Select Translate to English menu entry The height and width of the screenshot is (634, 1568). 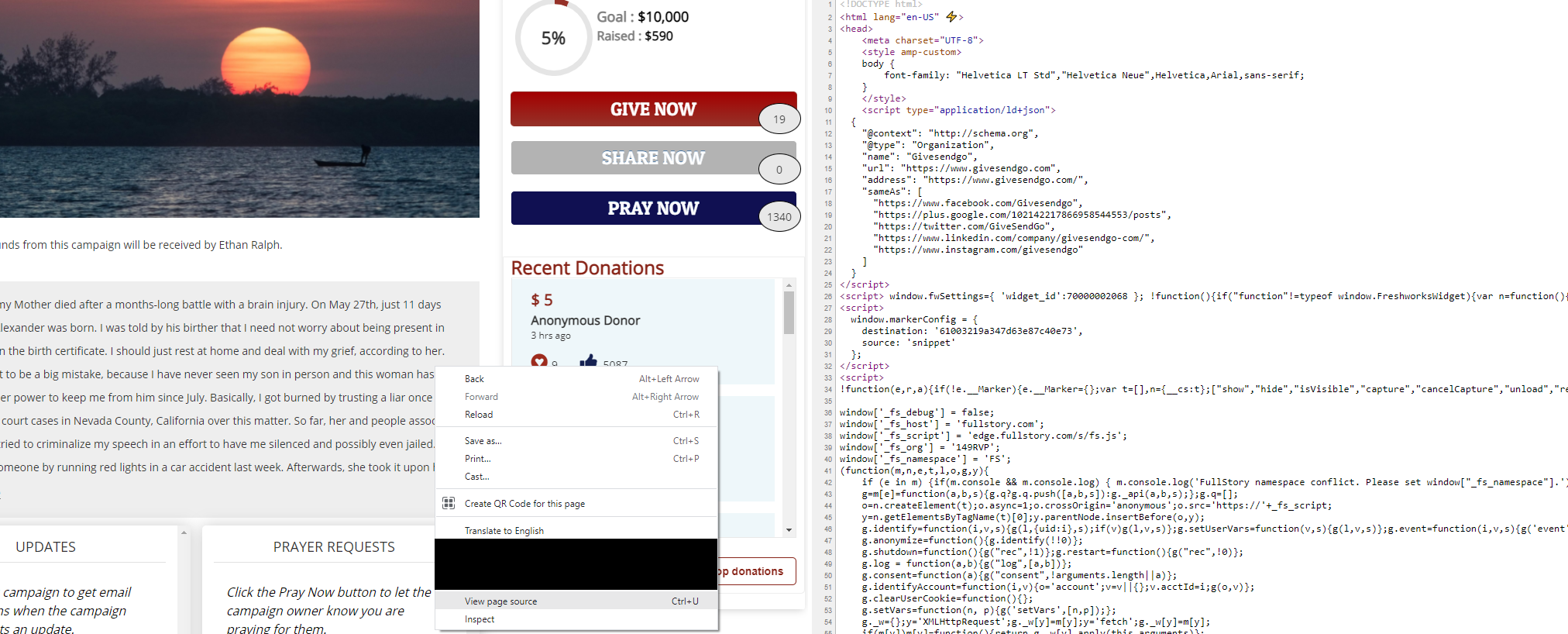(576, 531)
